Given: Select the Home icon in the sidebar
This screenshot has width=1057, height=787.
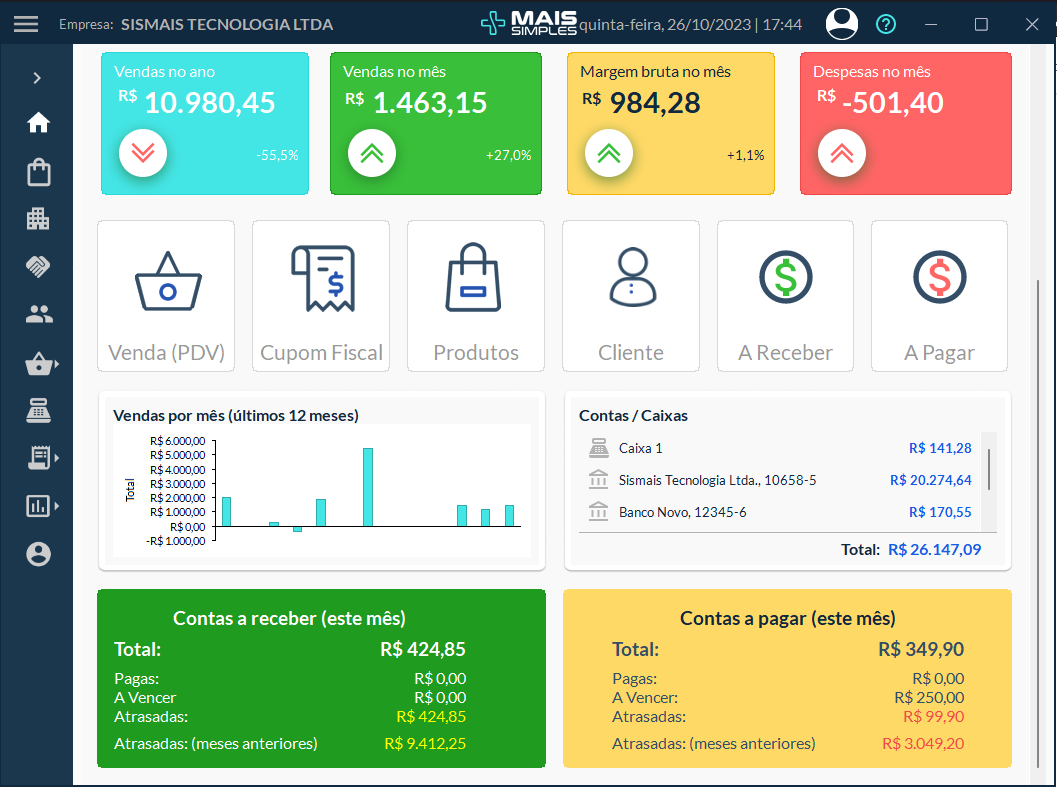Looking at the screenshot, I should 38,122.
